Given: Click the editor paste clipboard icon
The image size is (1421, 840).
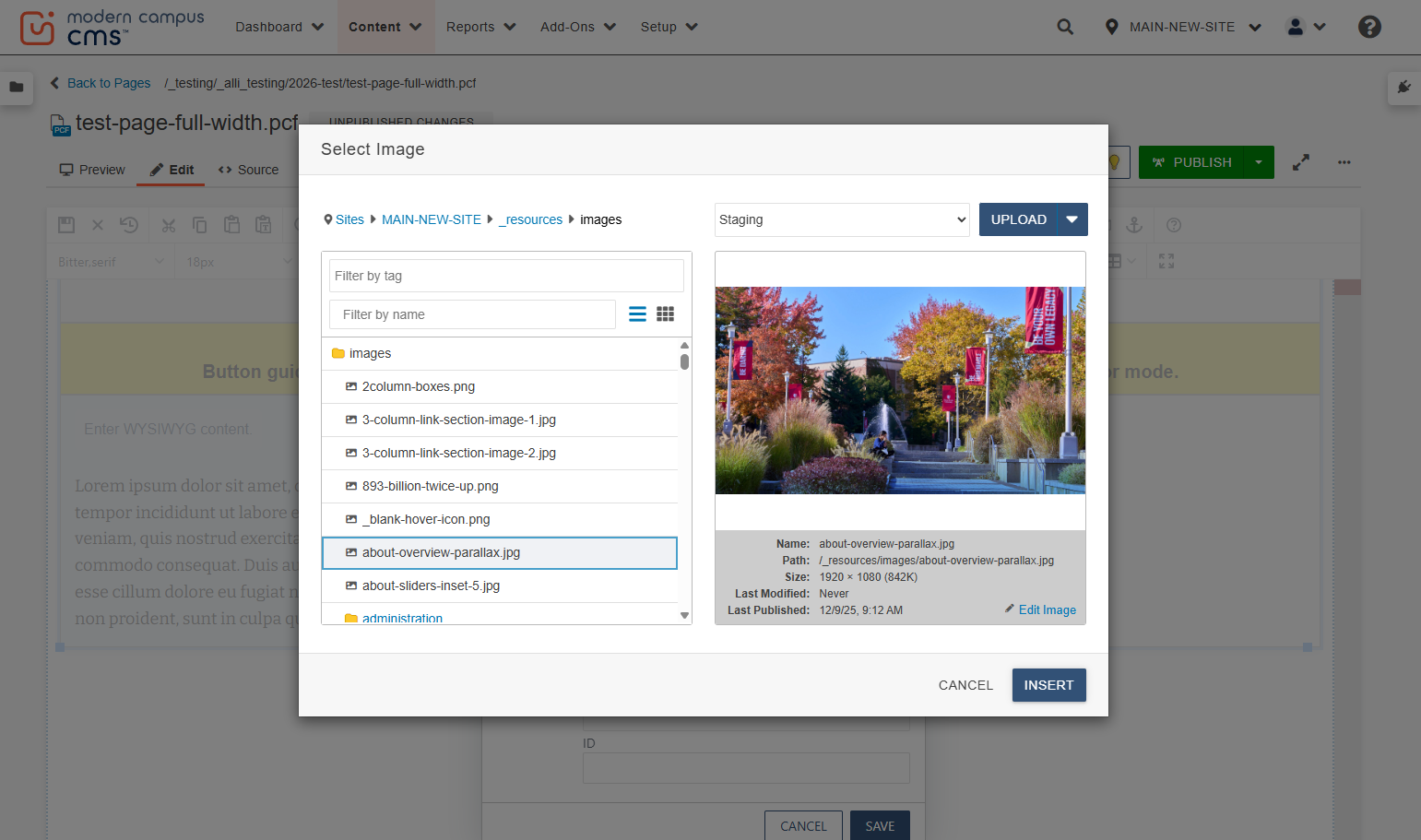Looking at the screenshot, I should 232,225.
